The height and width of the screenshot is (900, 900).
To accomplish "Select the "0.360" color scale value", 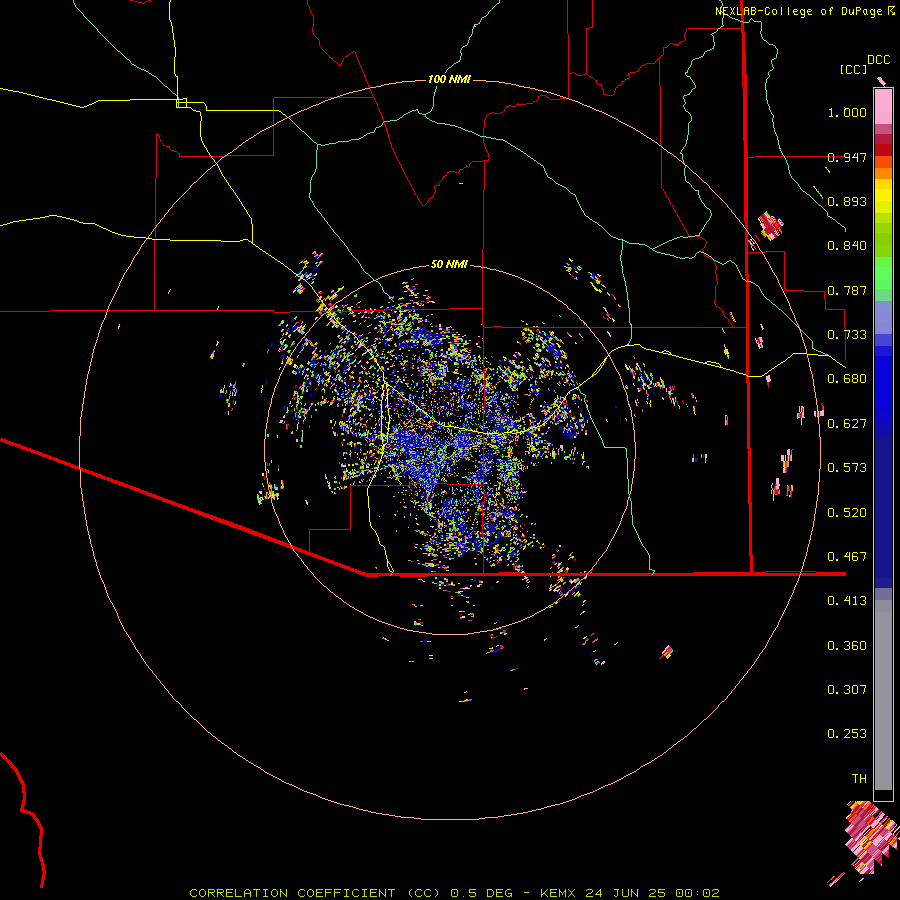I will click(847, 646).
